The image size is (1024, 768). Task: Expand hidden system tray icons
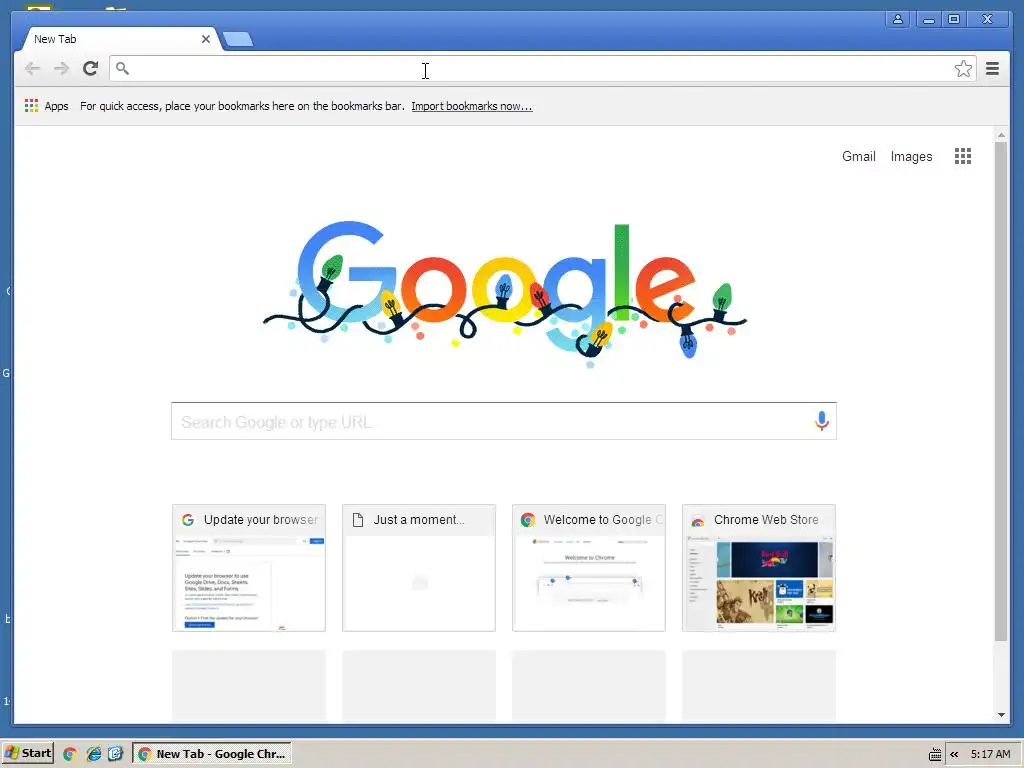tap(954, 754)
